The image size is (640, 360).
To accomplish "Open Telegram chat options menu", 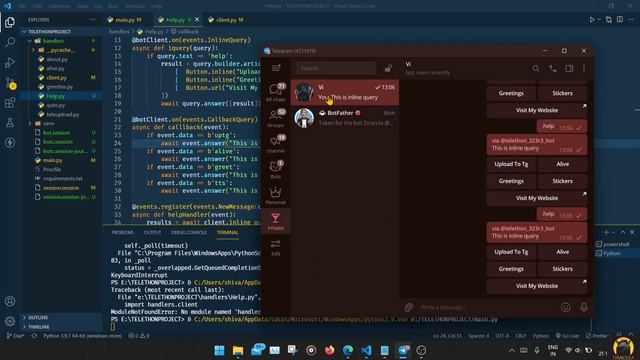I will 584,69.
